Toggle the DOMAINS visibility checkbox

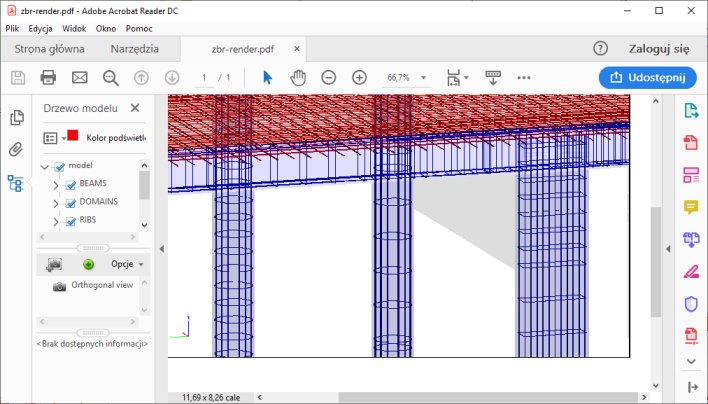tap(71, 203)
